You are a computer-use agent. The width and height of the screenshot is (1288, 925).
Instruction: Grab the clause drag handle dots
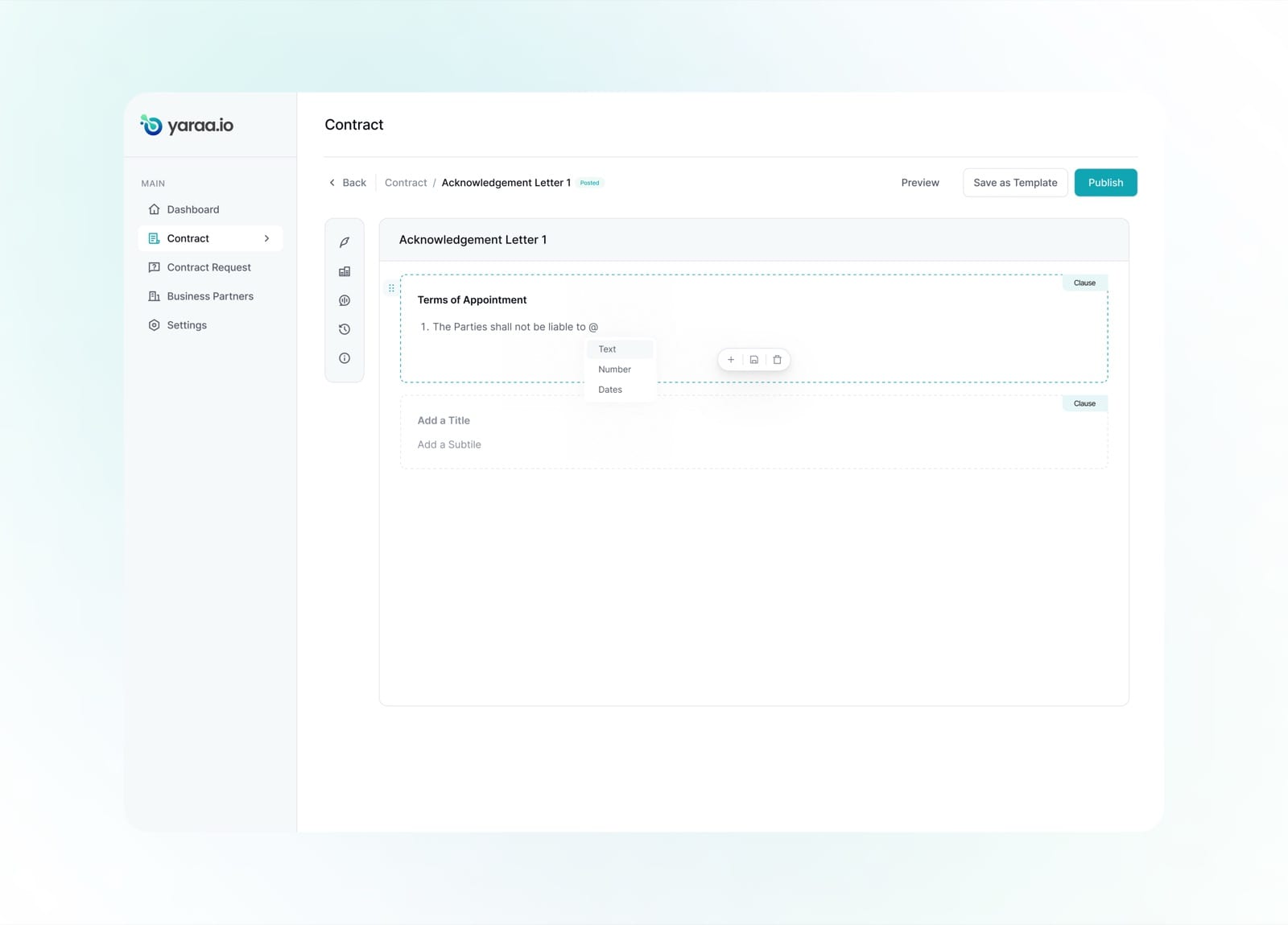click(392, 287)
